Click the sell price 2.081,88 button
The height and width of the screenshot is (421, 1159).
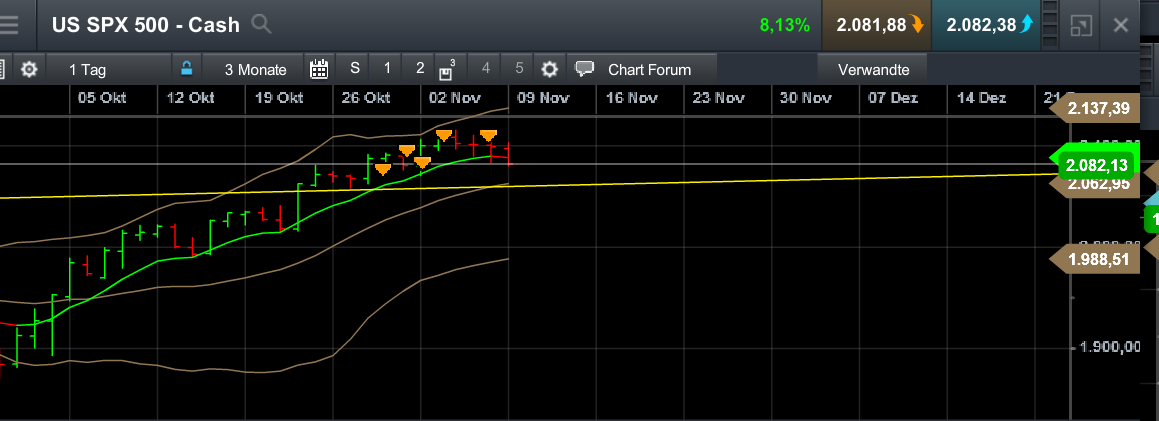pos(877,25)
